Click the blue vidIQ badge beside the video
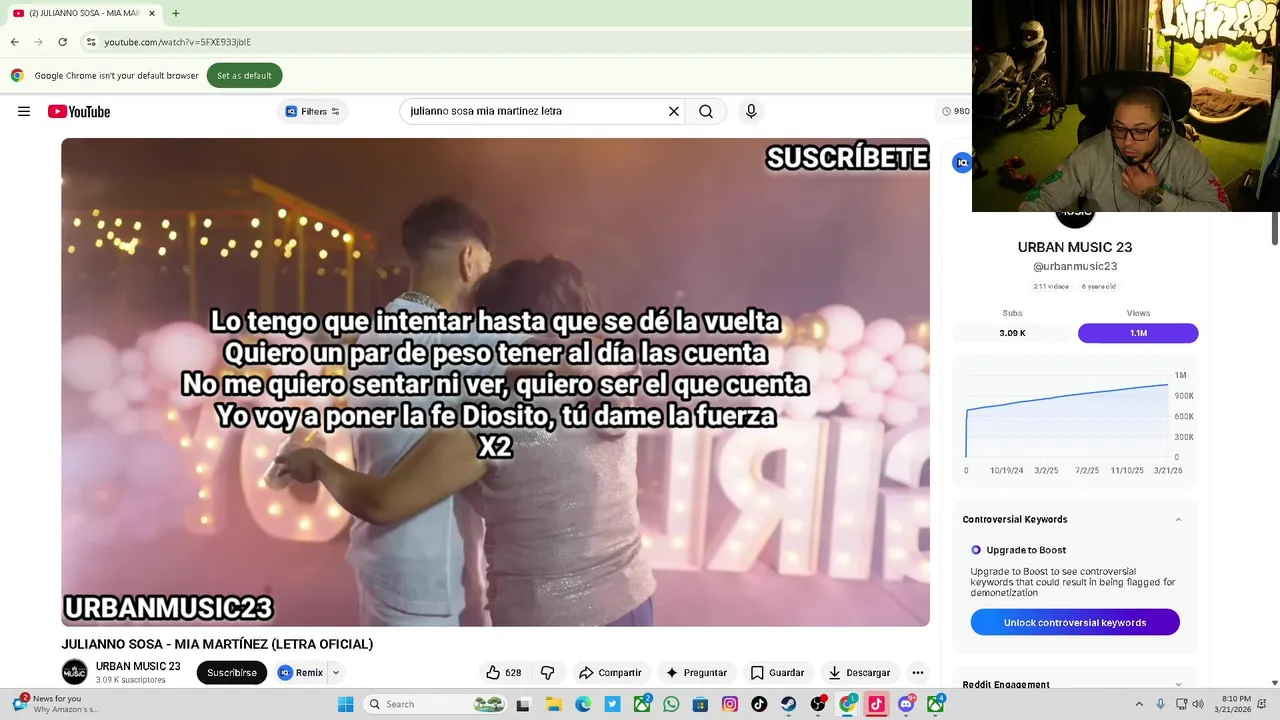1280x720 pixels. (x=962, y=163)
